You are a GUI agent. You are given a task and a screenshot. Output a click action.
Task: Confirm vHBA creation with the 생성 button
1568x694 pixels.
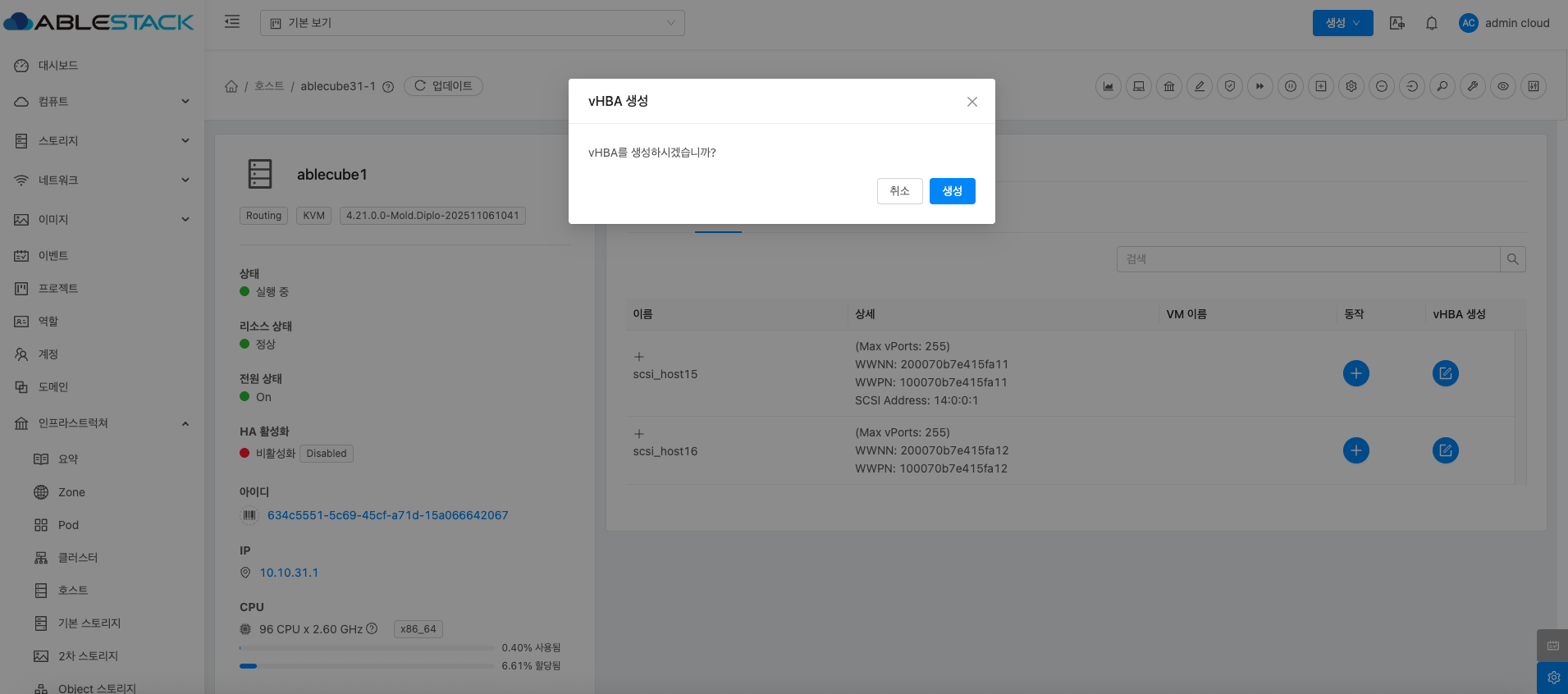[952, 191]
